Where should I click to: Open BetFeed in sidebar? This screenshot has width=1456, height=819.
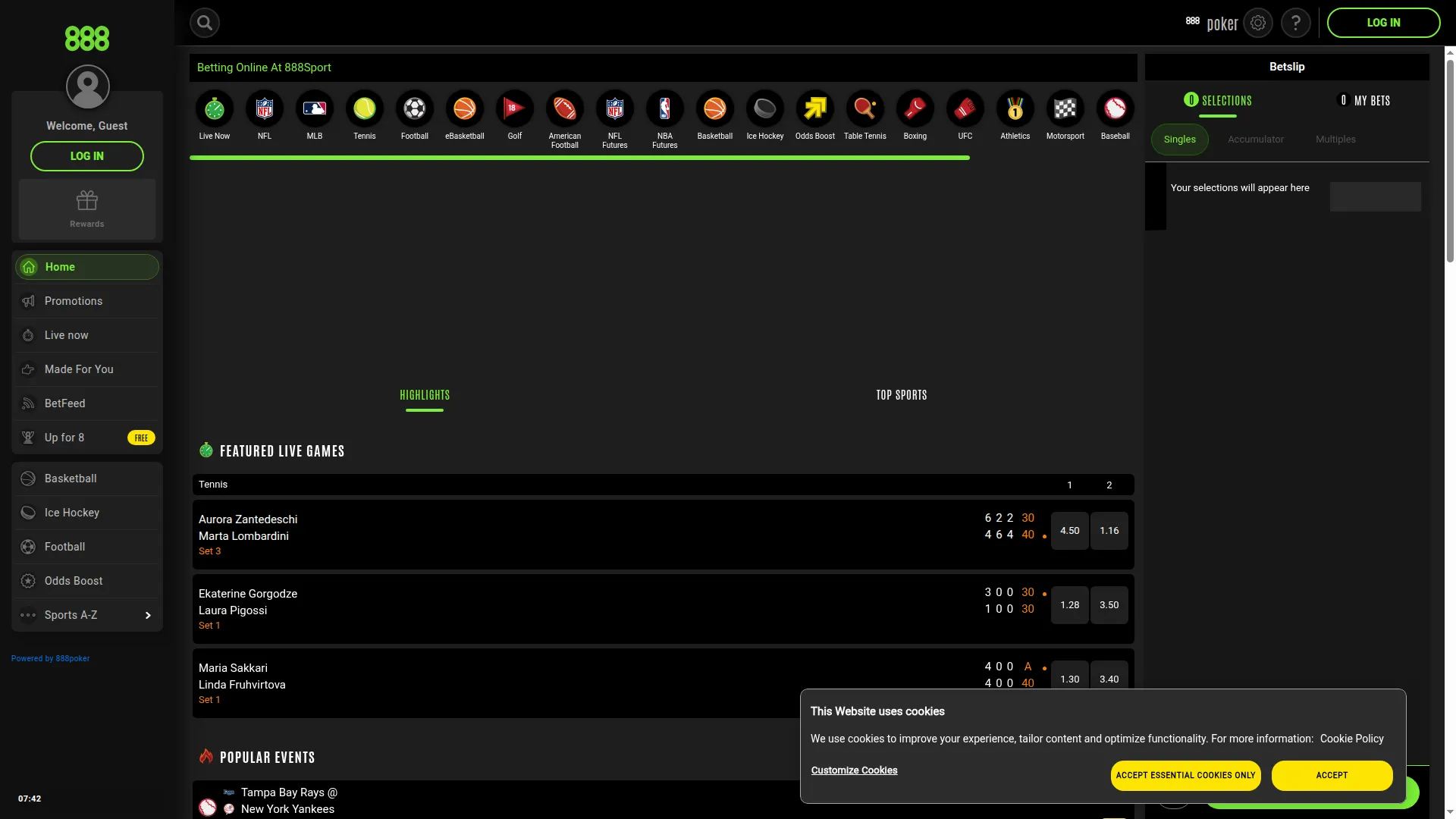(87, 403)
